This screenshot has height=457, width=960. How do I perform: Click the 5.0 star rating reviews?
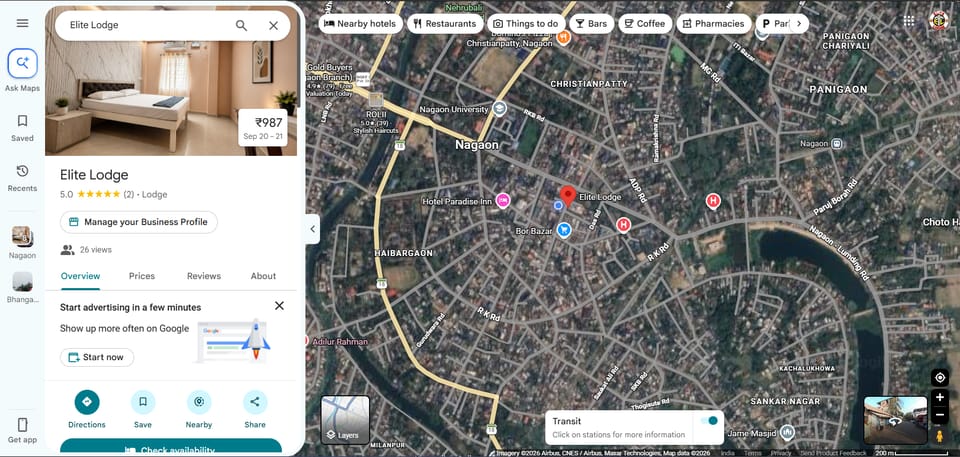(97, 194)
